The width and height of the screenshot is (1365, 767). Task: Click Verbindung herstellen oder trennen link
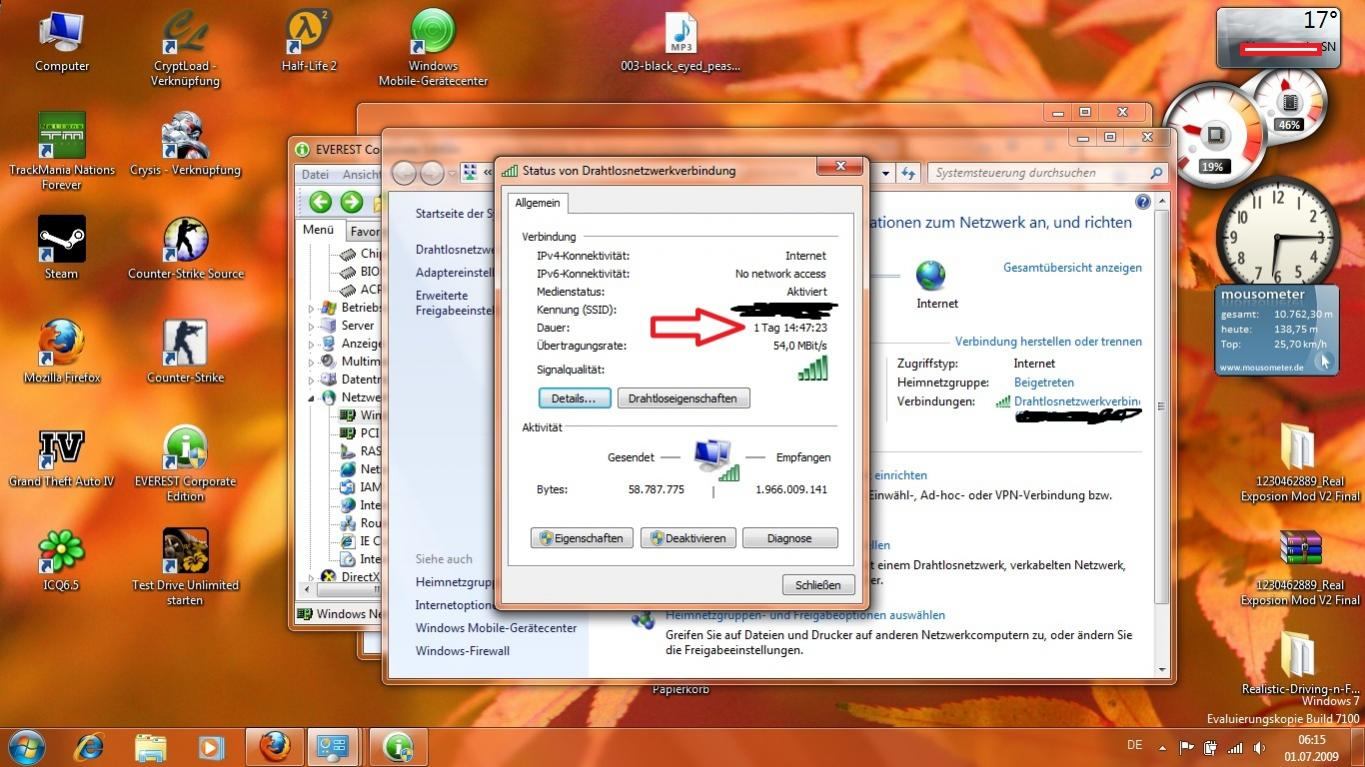(1048, 341)
